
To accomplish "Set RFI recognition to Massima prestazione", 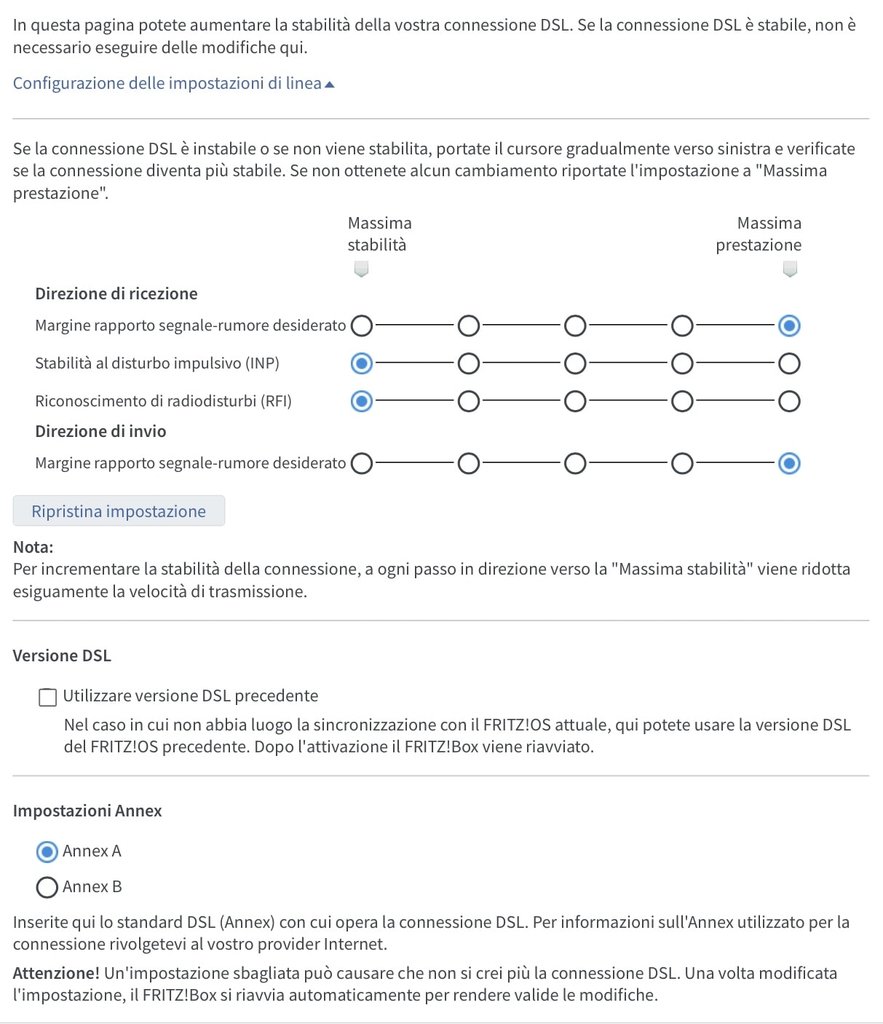I will coord(789,401).
